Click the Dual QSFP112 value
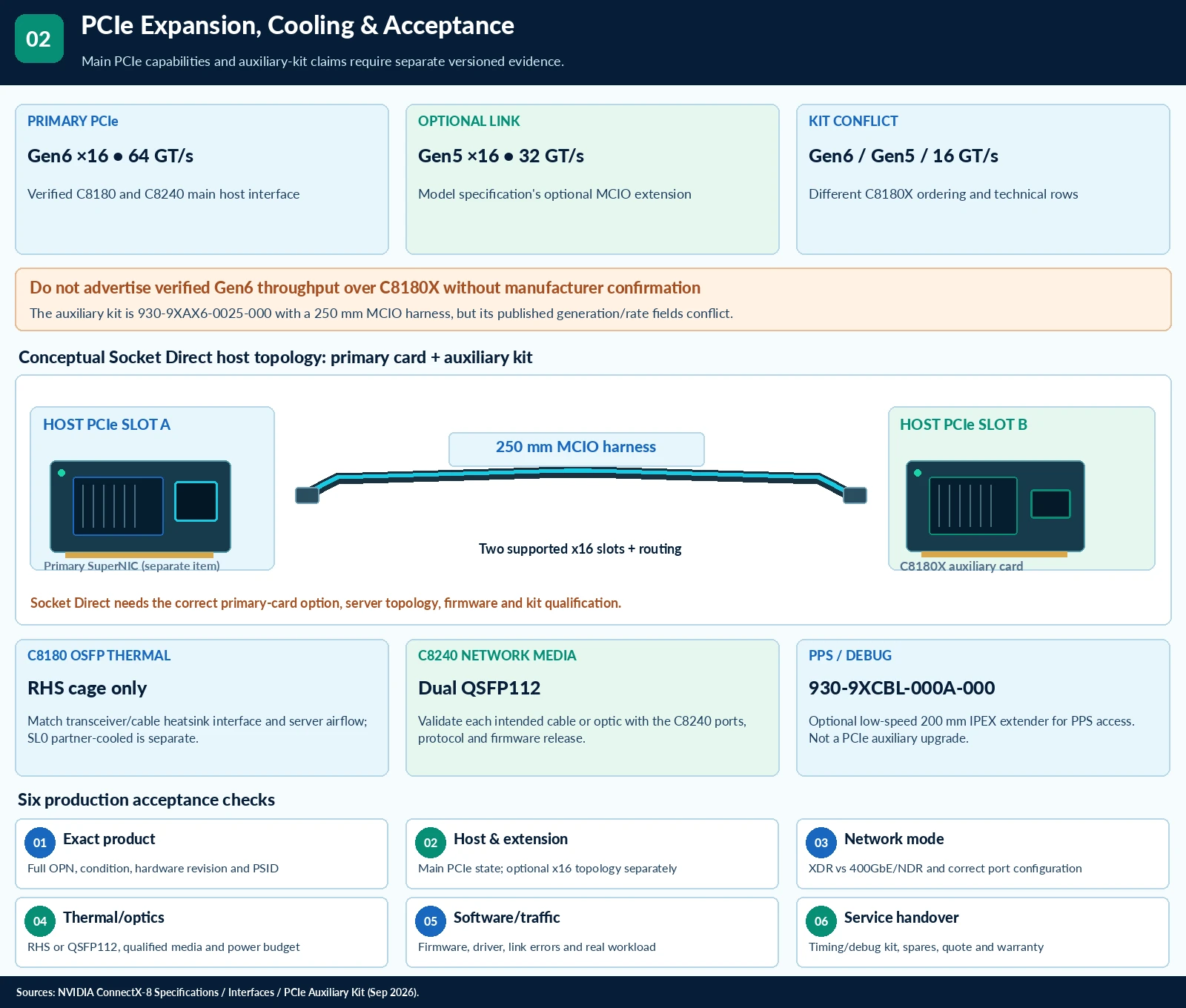Image resolution: width=1186 pixels, height=1008 pixels. coord(479,688)
